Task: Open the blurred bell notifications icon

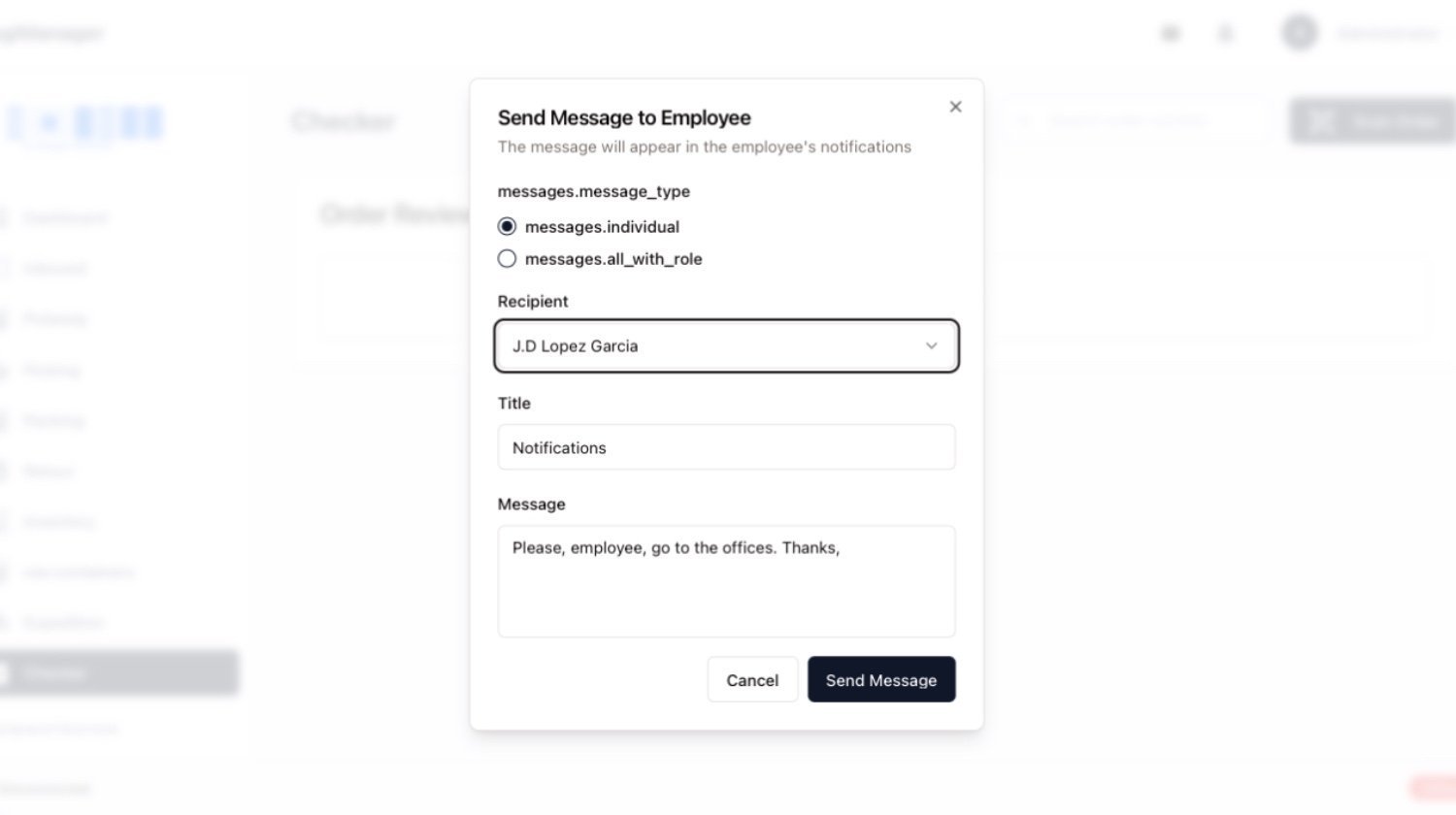Action: pos(1226,34)
